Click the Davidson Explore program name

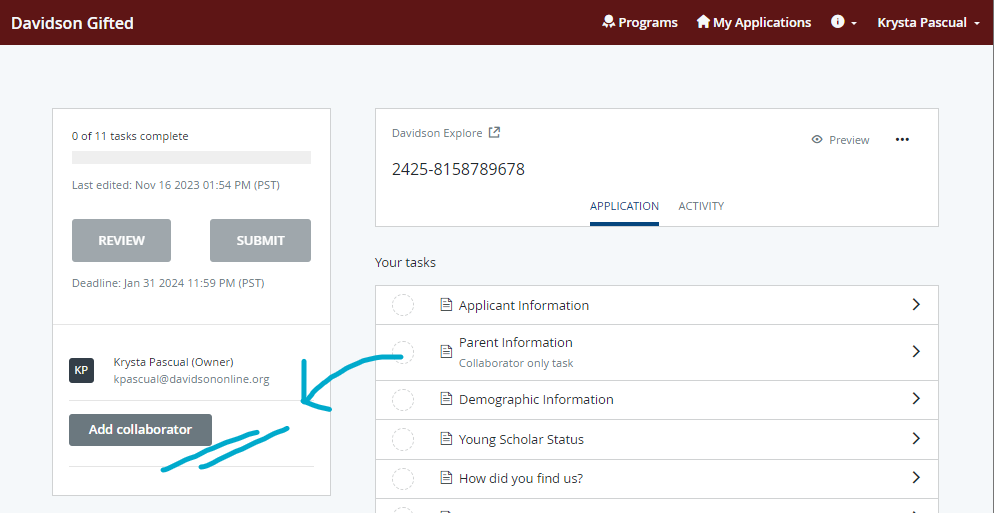pos(437,133)
